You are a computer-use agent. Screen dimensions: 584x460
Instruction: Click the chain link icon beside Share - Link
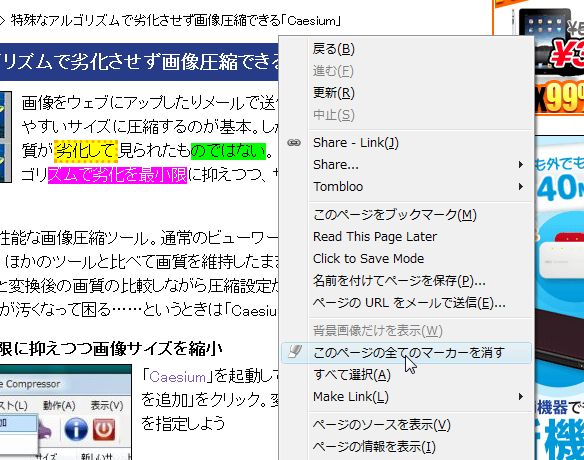coord(294,143)
